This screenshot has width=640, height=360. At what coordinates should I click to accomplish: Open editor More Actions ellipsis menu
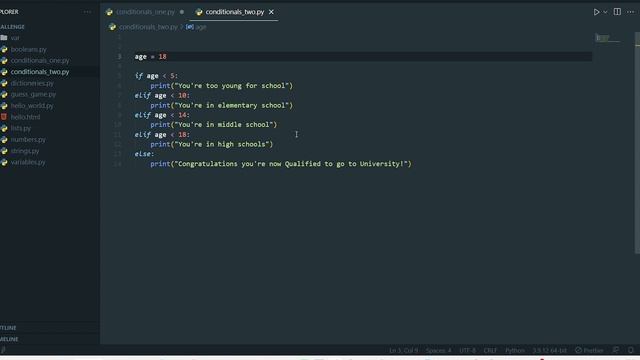coord(631,12)
